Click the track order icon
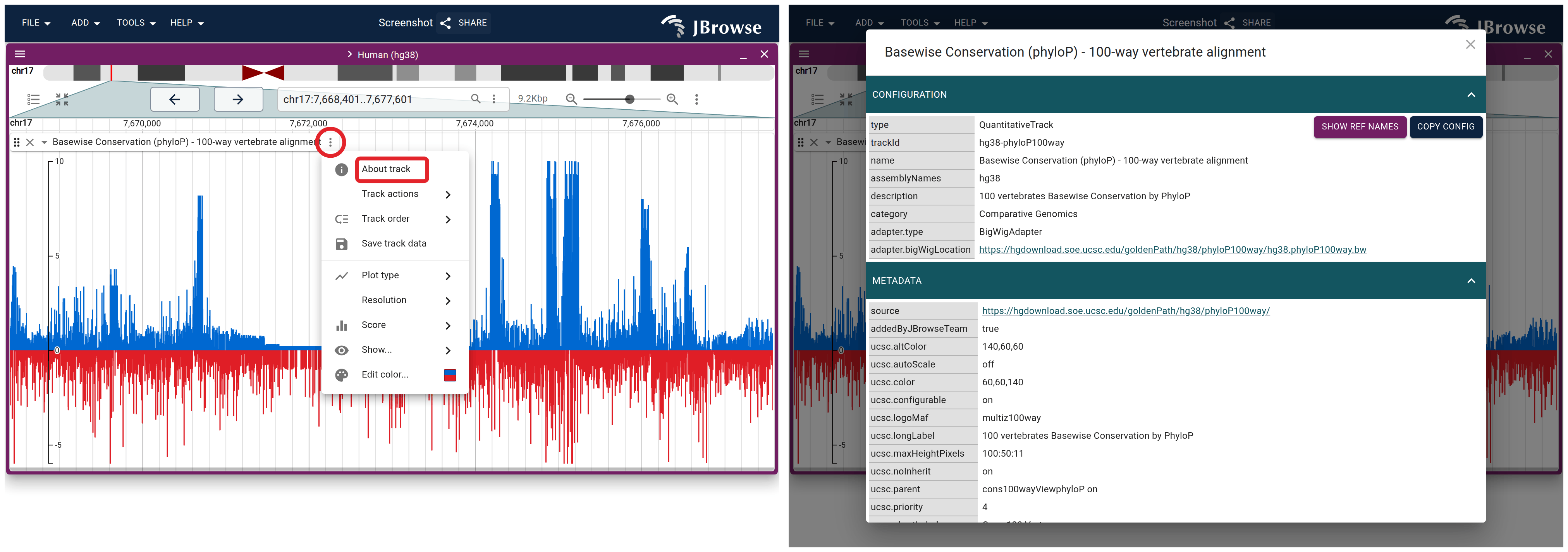 (342, 219)
